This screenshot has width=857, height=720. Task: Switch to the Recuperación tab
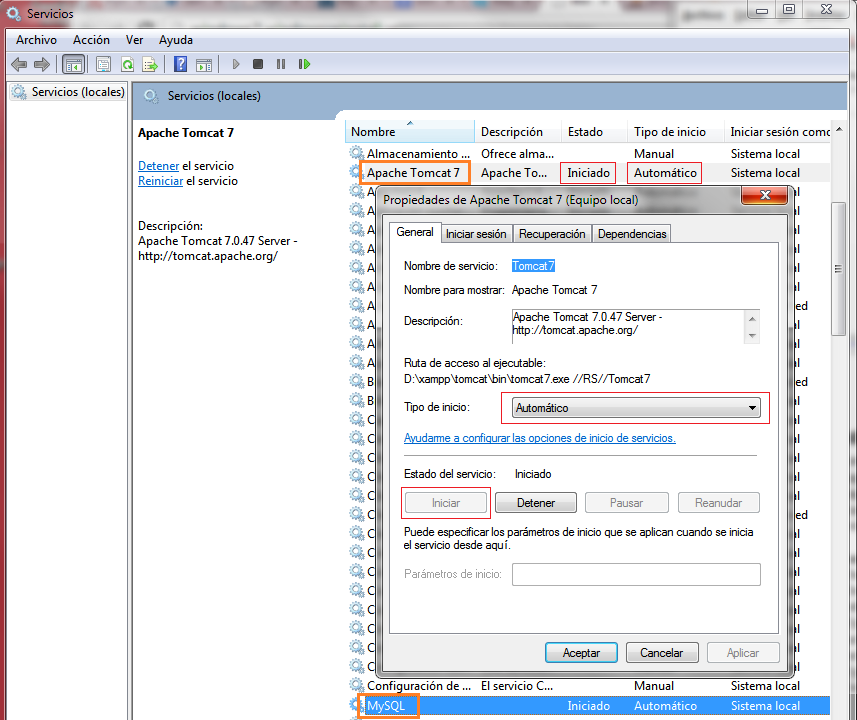click(x=552, y=234)
